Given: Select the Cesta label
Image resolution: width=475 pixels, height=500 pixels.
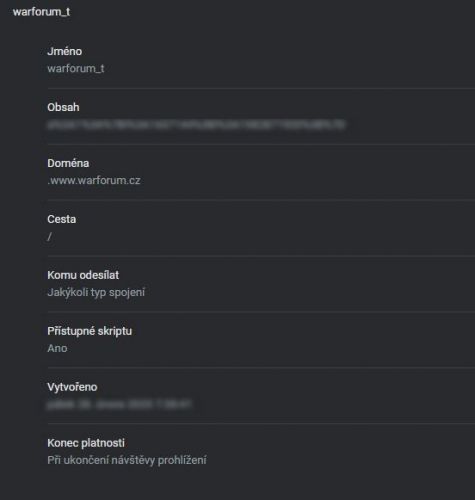Looking at the screenshot, I should coord(62,219).
